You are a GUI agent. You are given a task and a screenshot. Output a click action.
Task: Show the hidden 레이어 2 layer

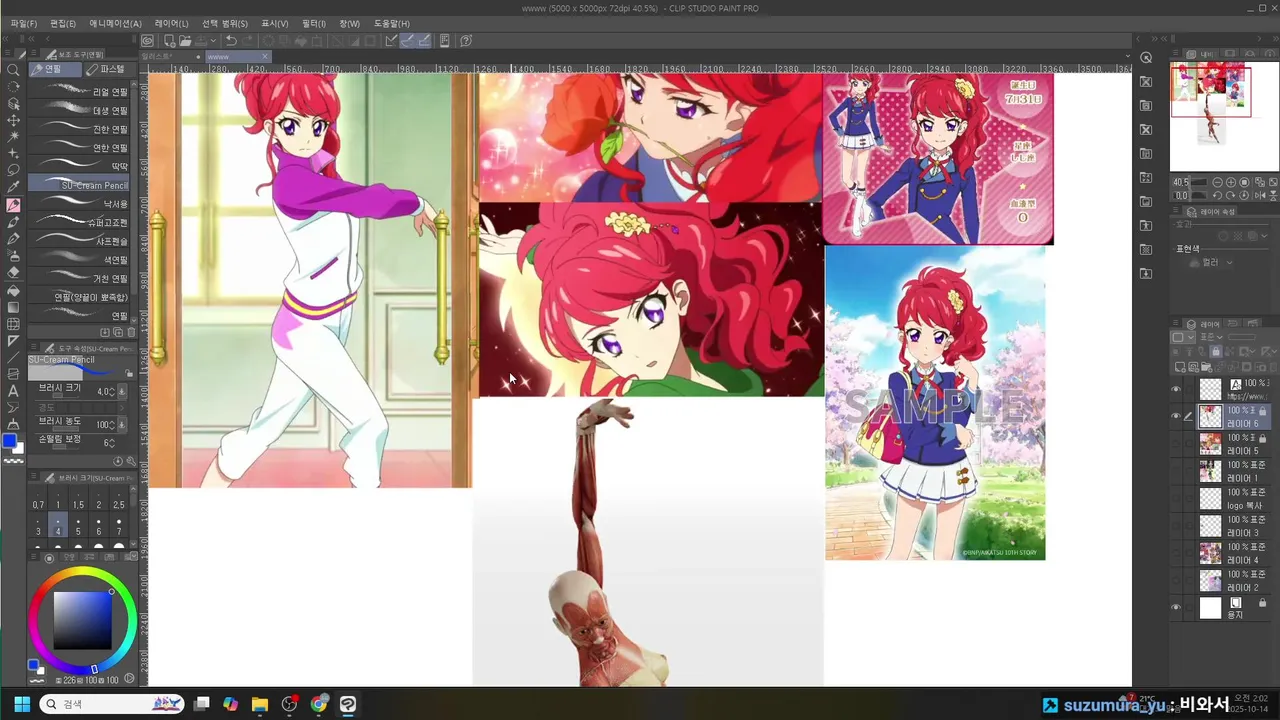click(x=1176, y=580)
